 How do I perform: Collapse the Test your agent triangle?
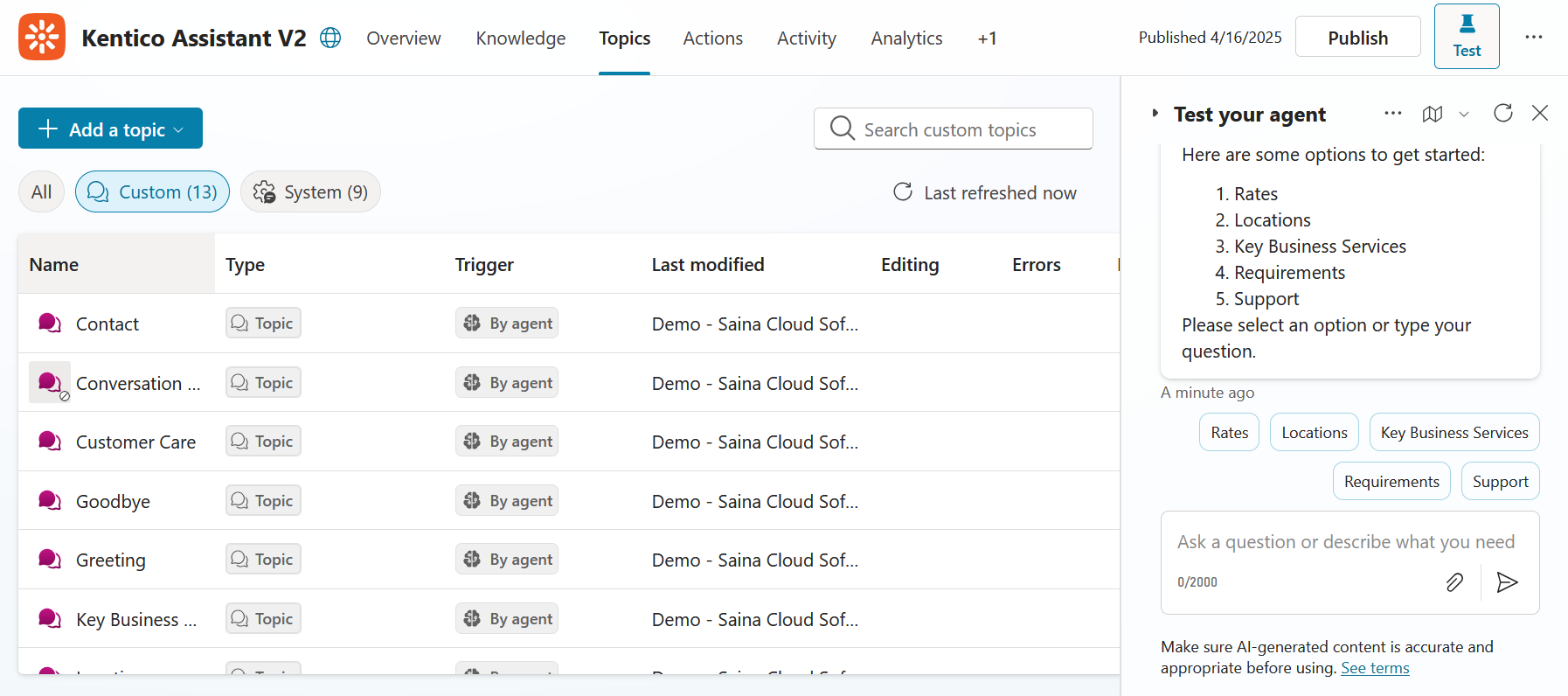point(1155,113)
